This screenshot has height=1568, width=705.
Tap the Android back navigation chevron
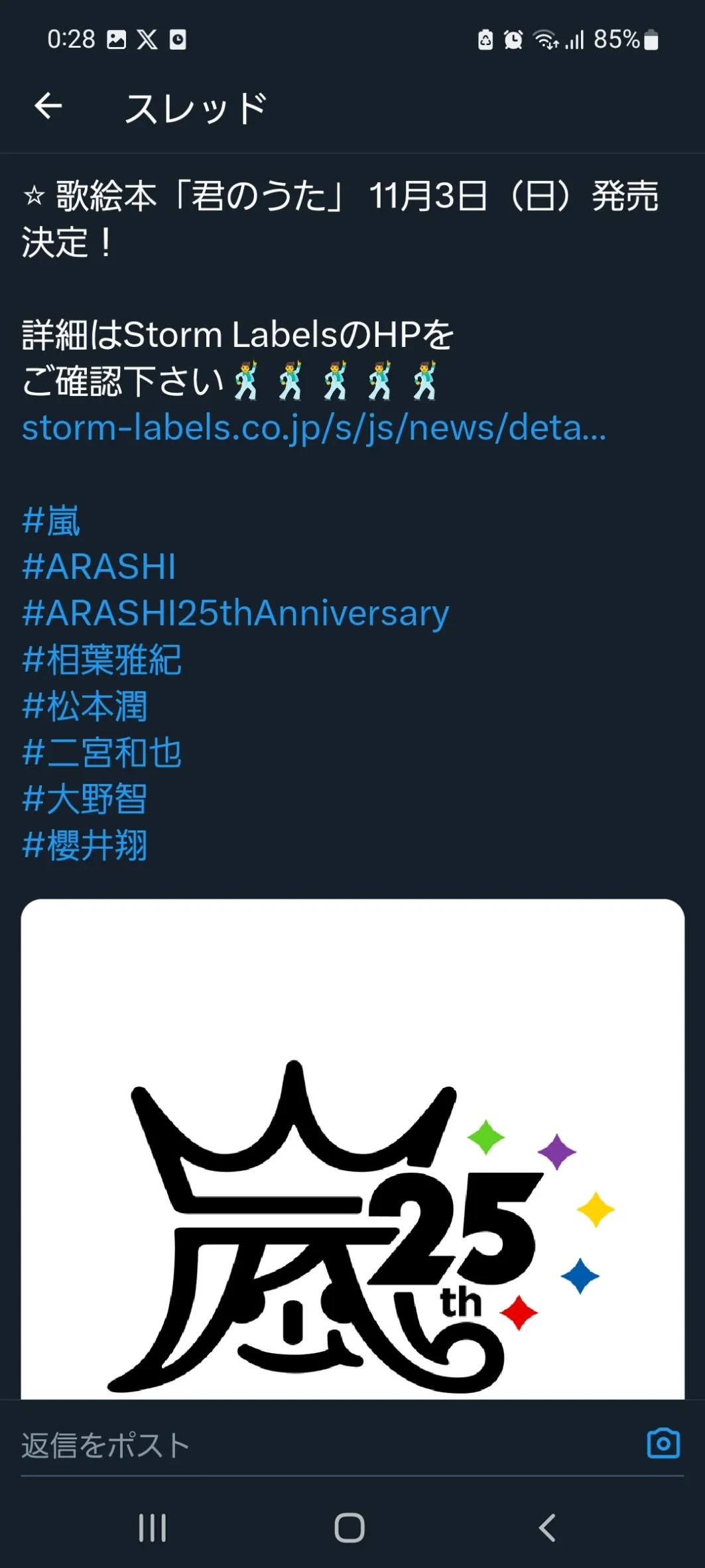point(546,1528)
